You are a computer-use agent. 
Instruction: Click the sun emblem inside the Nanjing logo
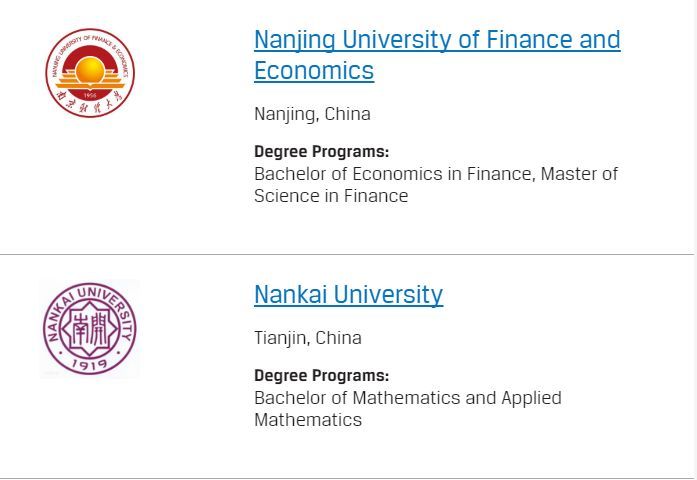click(x=90, y=68)
